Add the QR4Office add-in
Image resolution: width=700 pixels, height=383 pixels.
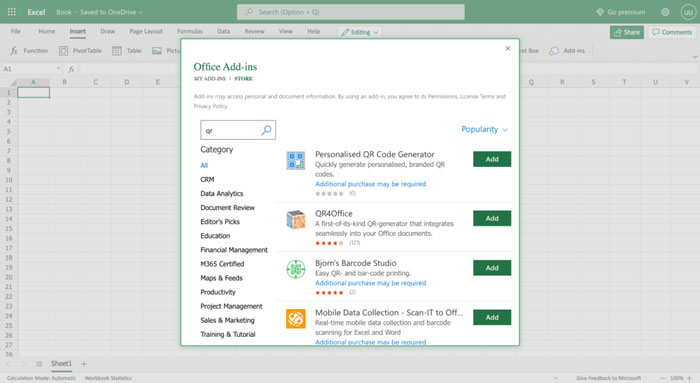coord(492,218)
